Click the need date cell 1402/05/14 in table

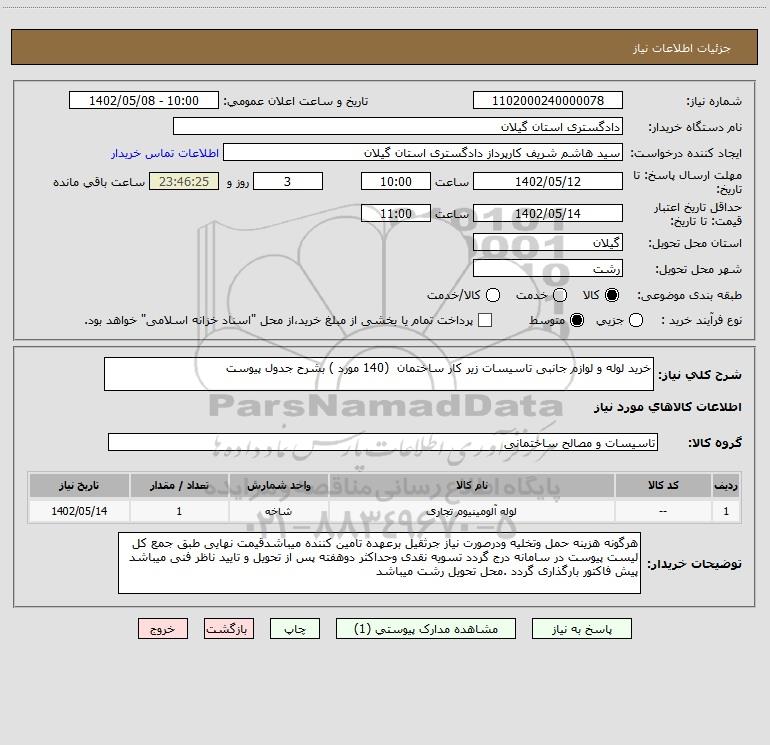[79, 511]
